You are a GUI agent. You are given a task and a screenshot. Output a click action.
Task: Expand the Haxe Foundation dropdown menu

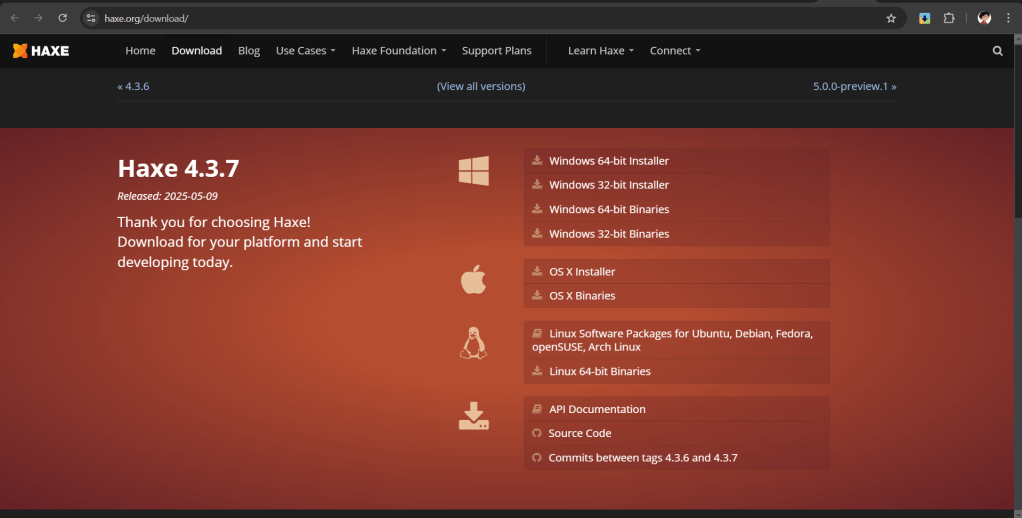[398, 51]
